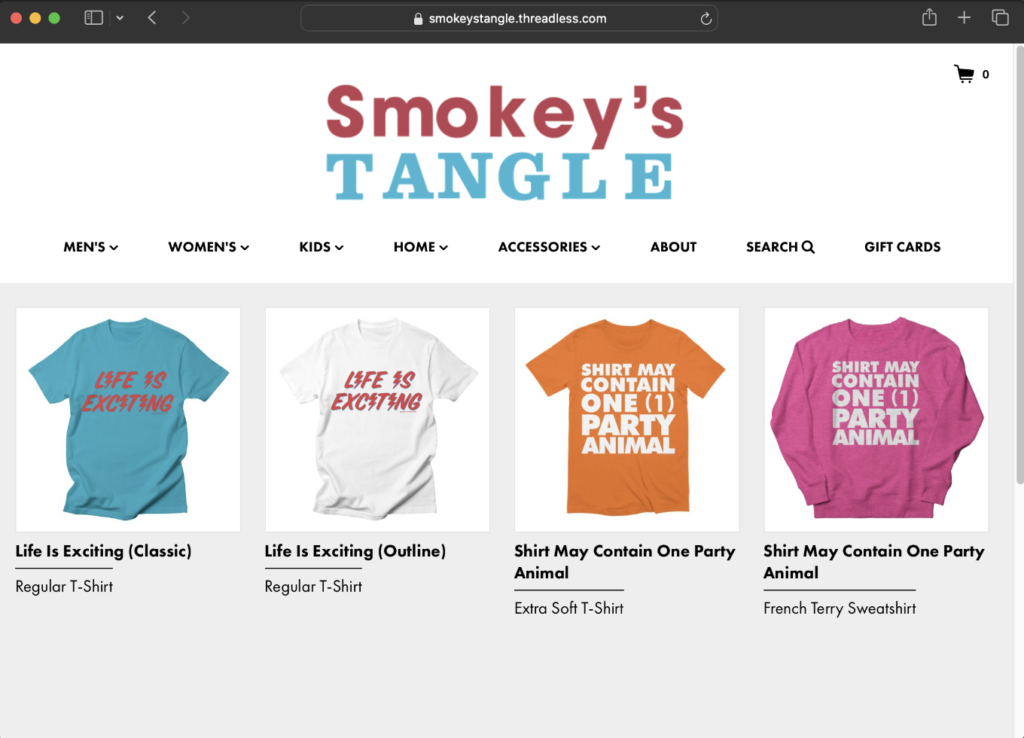Image resolution: width=1024 pixels, height=738 pixels.
Task: Expand the Men's dropdown menu
Action: [x=91, y=247]
